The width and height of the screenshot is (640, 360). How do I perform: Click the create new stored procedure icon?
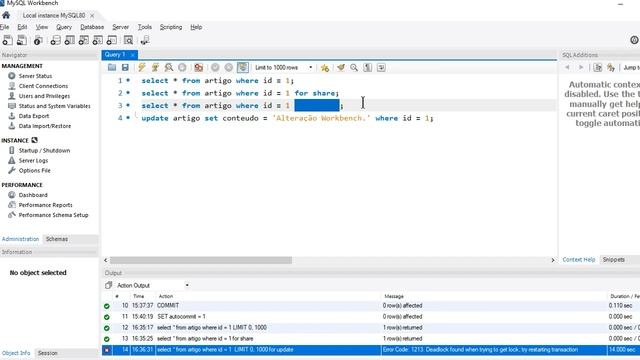click(x=98, y=40)
